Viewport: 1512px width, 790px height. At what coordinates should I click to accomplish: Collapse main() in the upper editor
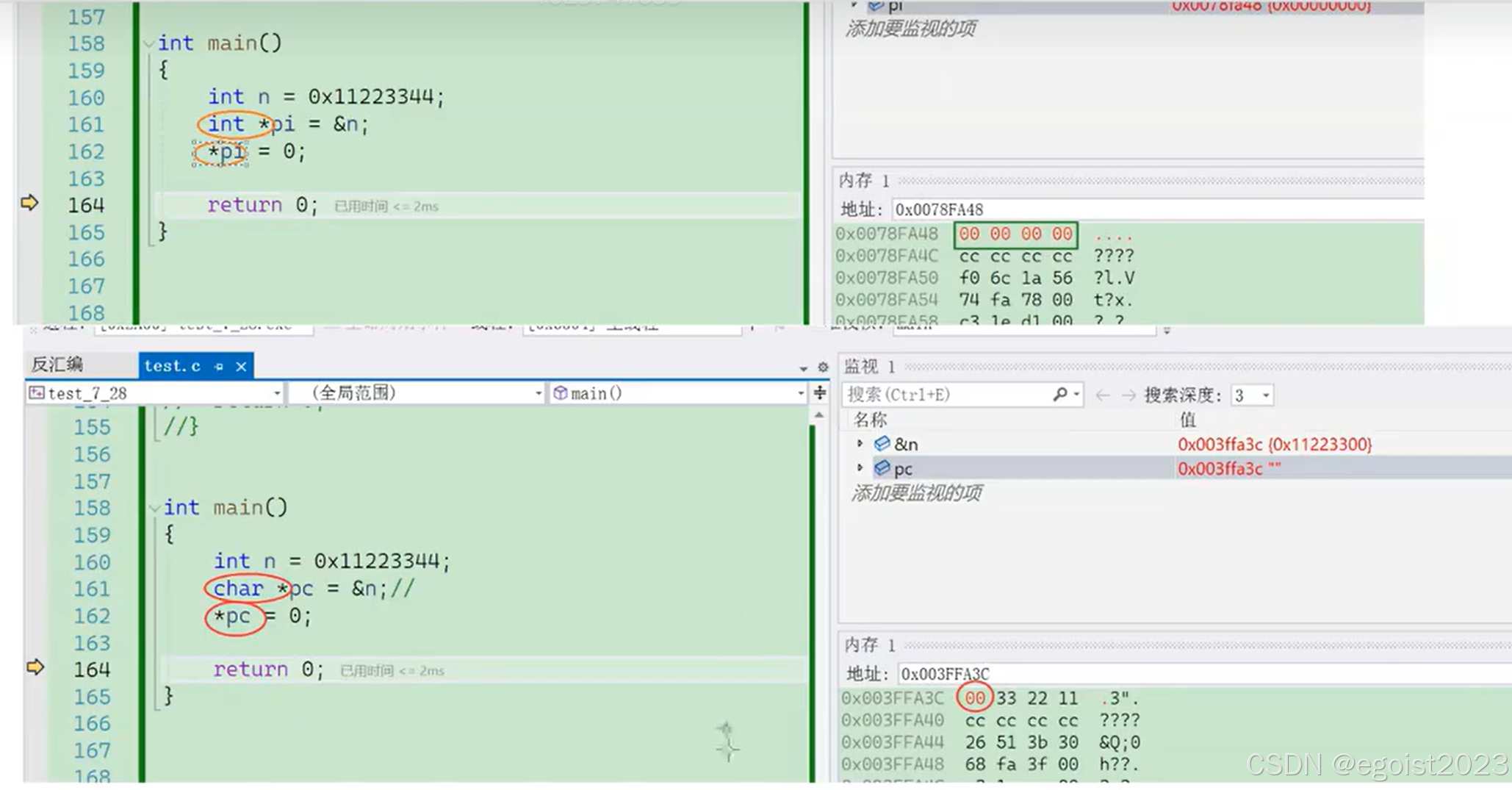(149, 44)
